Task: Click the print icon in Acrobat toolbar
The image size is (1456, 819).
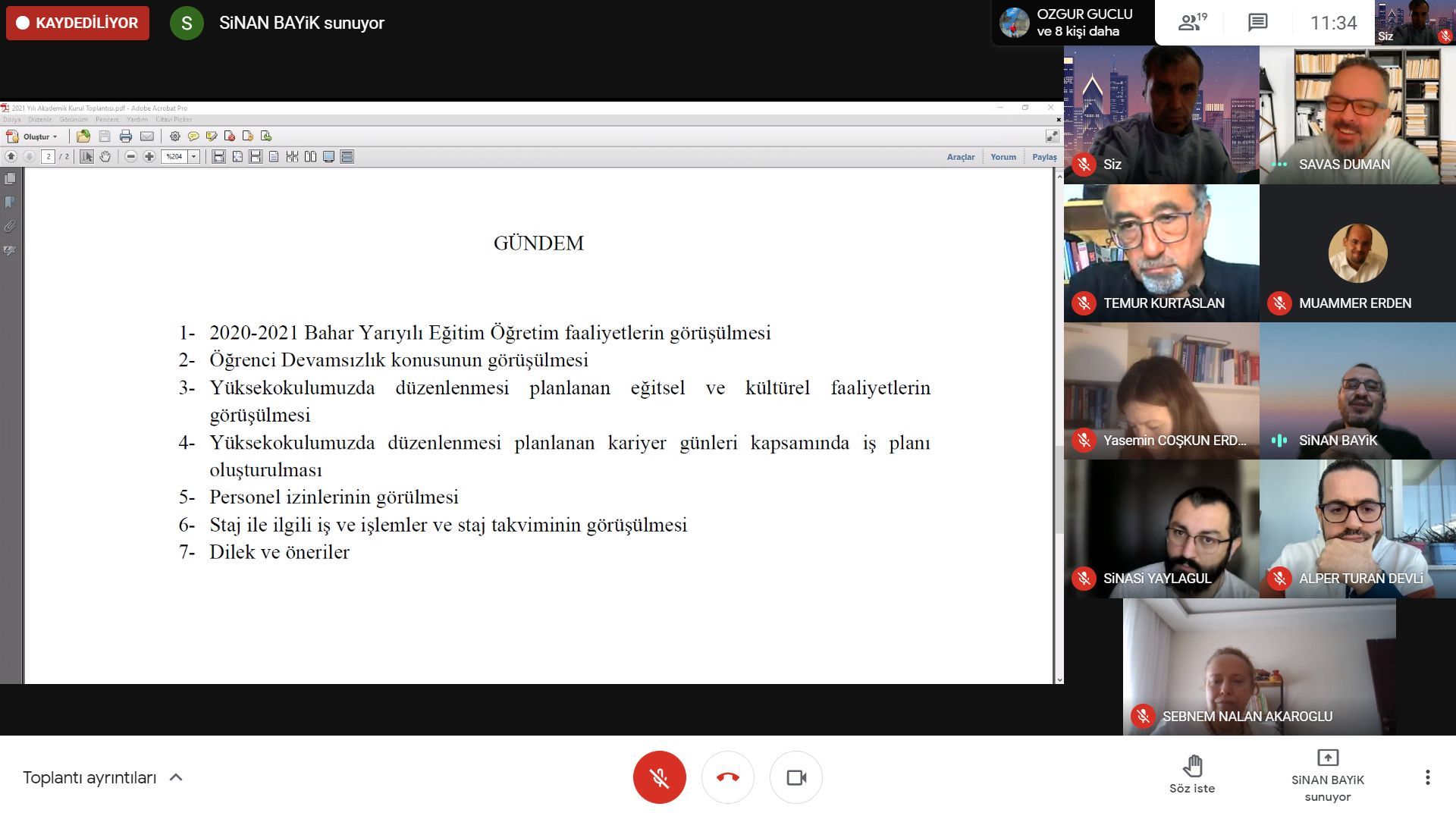Action: 126,136
